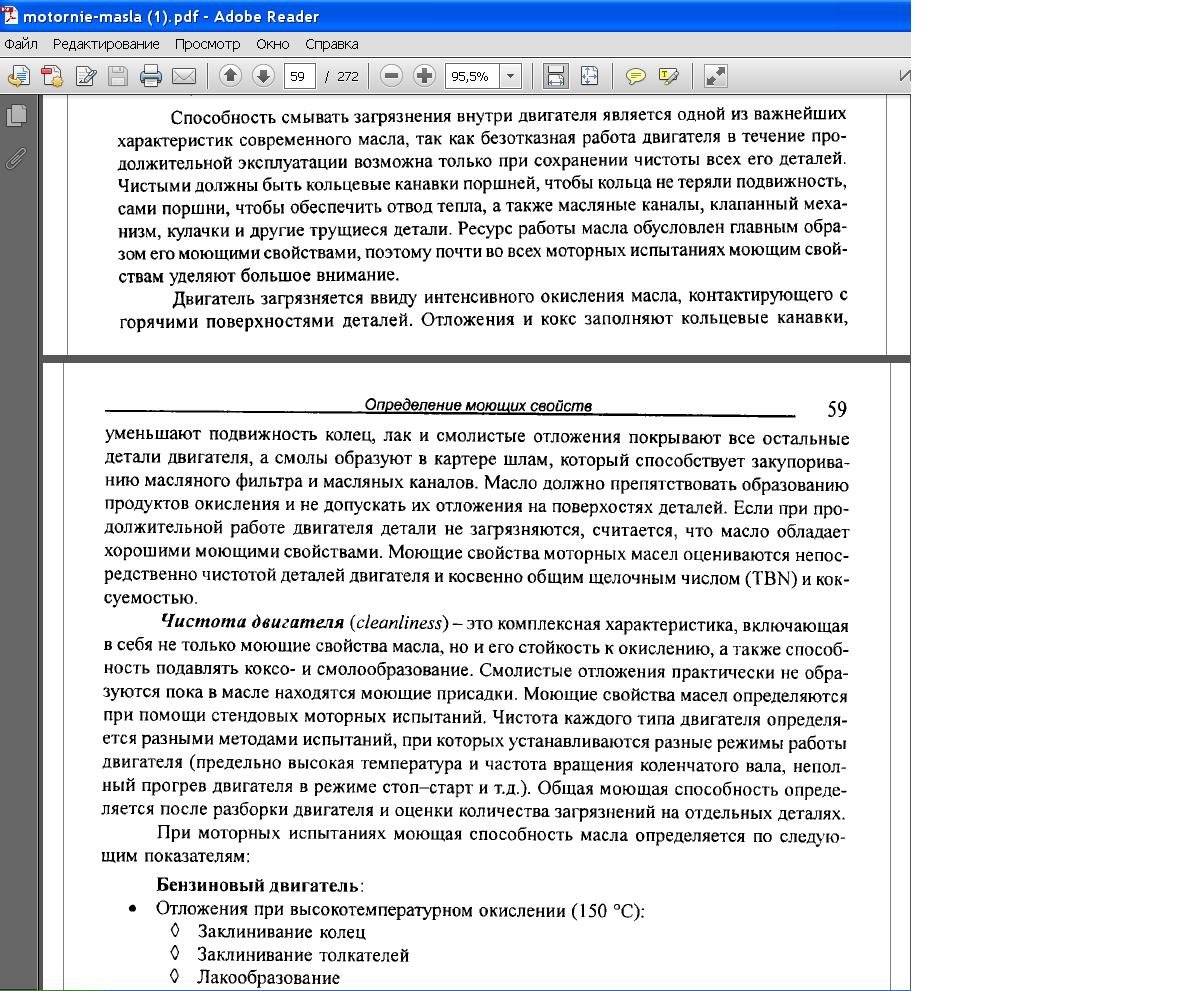The height and width of the screenshot is (991, 1194).
Task: Click the Open file toolbar icon
Action: (x=19, y=76)
